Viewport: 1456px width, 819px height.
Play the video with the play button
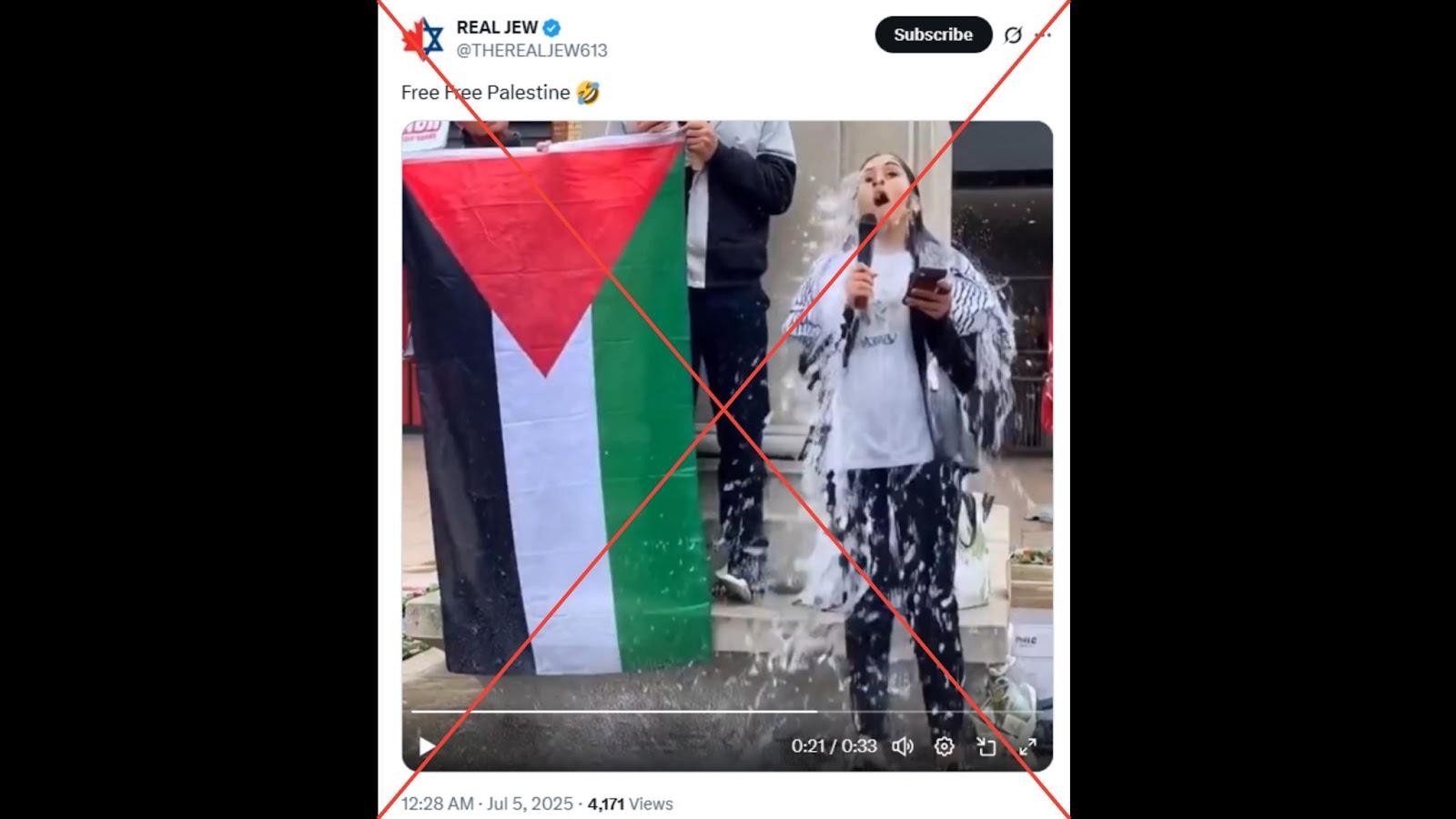coord(426,747)
